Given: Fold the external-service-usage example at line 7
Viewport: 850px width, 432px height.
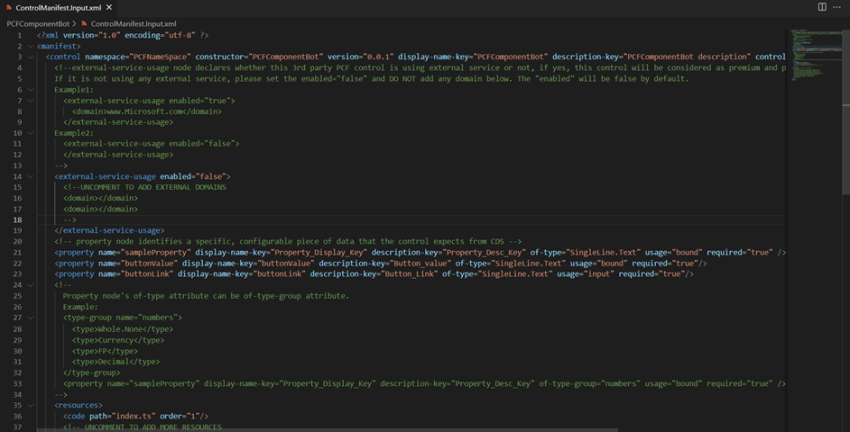Looking at the screenshot, I should [x=30, y=100].
